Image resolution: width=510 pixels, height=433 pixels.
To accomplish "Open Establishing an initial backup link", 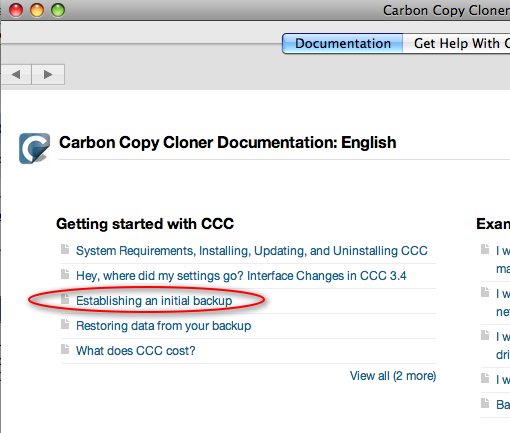I will [154, 301].
